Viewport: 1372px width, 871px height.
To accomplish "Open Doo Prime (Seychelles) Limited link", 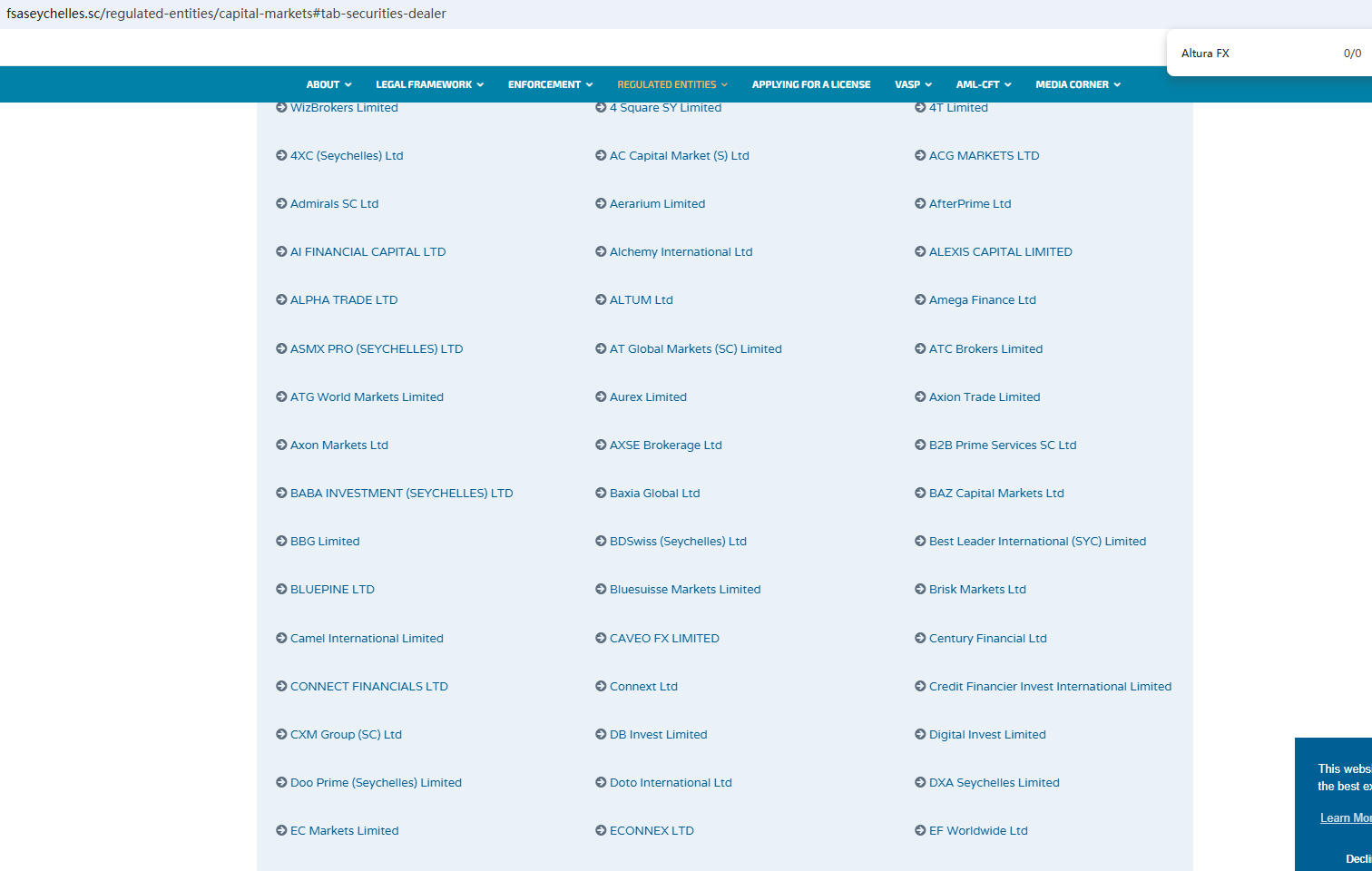I will pyautogui.click(x=376, y=782).
